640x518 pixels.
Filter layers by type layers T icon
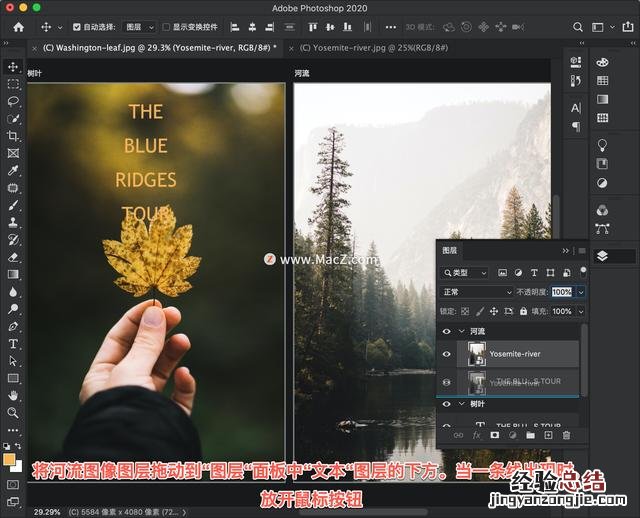[534, 273]
